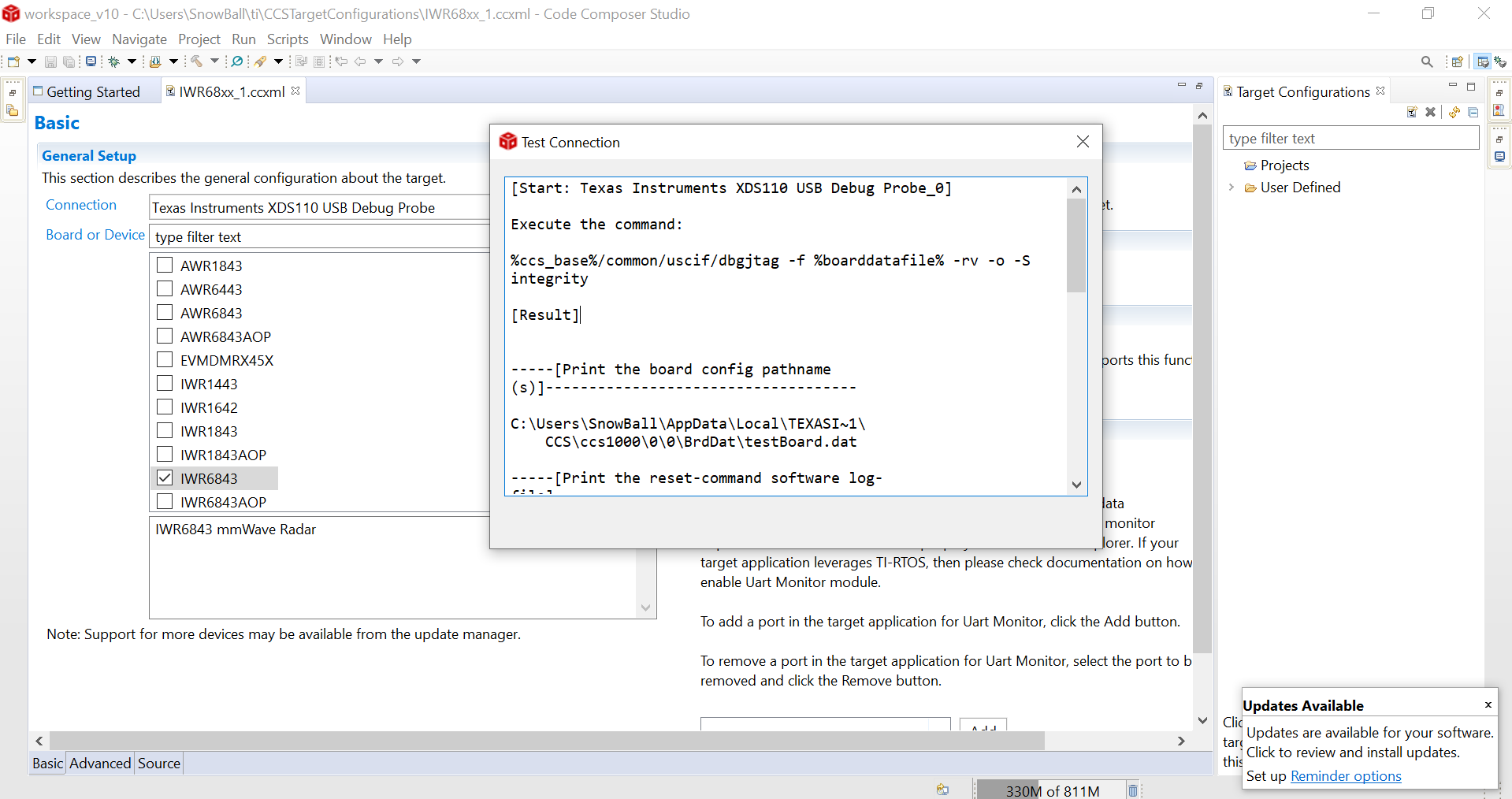The width and height of the screenshot is (1512, 799).
Task: Click the Forward navigation arrow icon
Action: click(399, 61)
